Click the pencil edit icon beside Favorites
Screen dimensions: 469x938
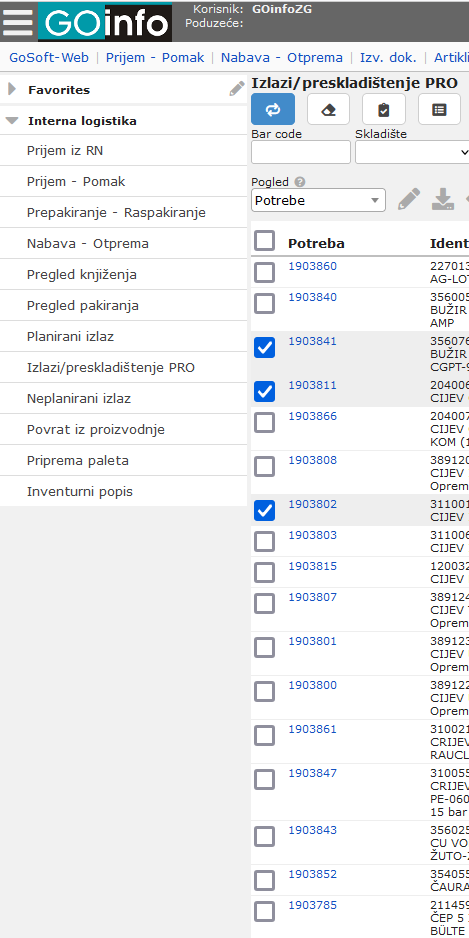click(237, 89)
